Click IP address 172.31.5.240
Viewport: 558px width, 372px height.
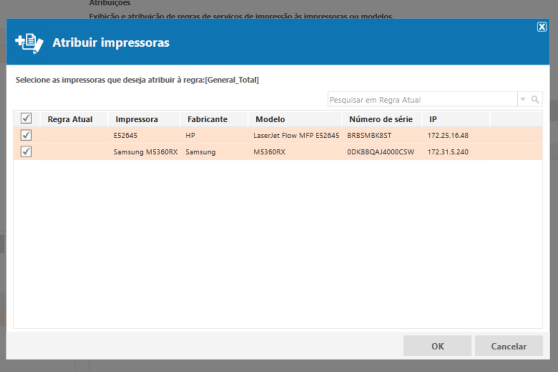[x=448, y=152]
